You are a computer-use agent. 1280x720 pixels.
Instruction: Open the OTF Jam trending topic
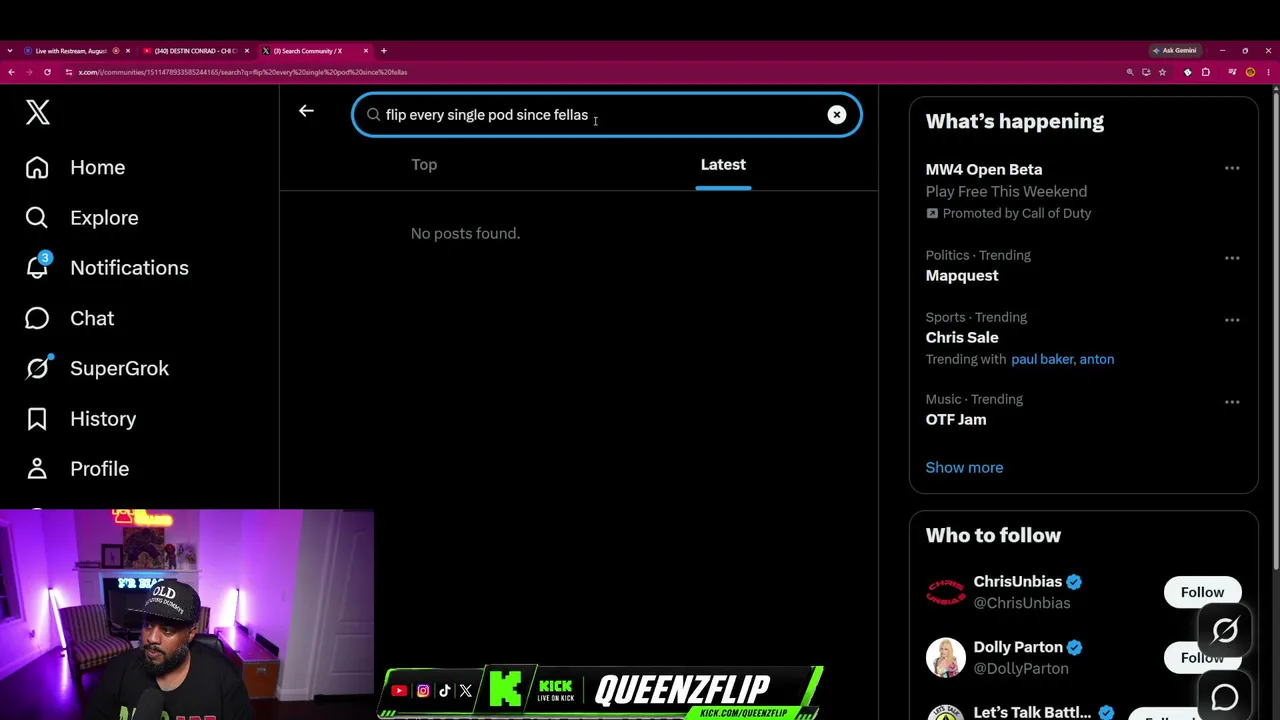(956, 420)
